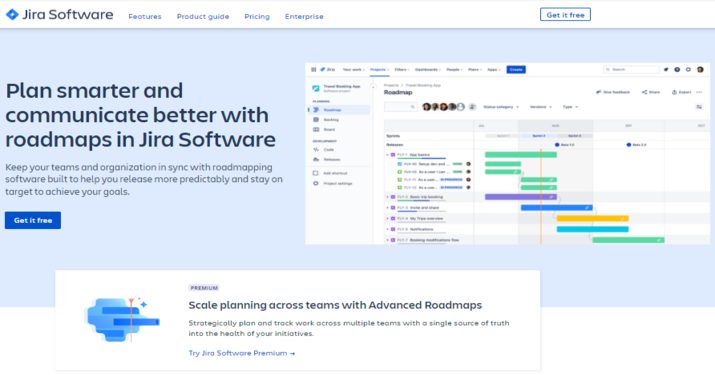Click the roadmap view settings icon
This screenshot has height=375, width=715.
[x=699, y=107]
